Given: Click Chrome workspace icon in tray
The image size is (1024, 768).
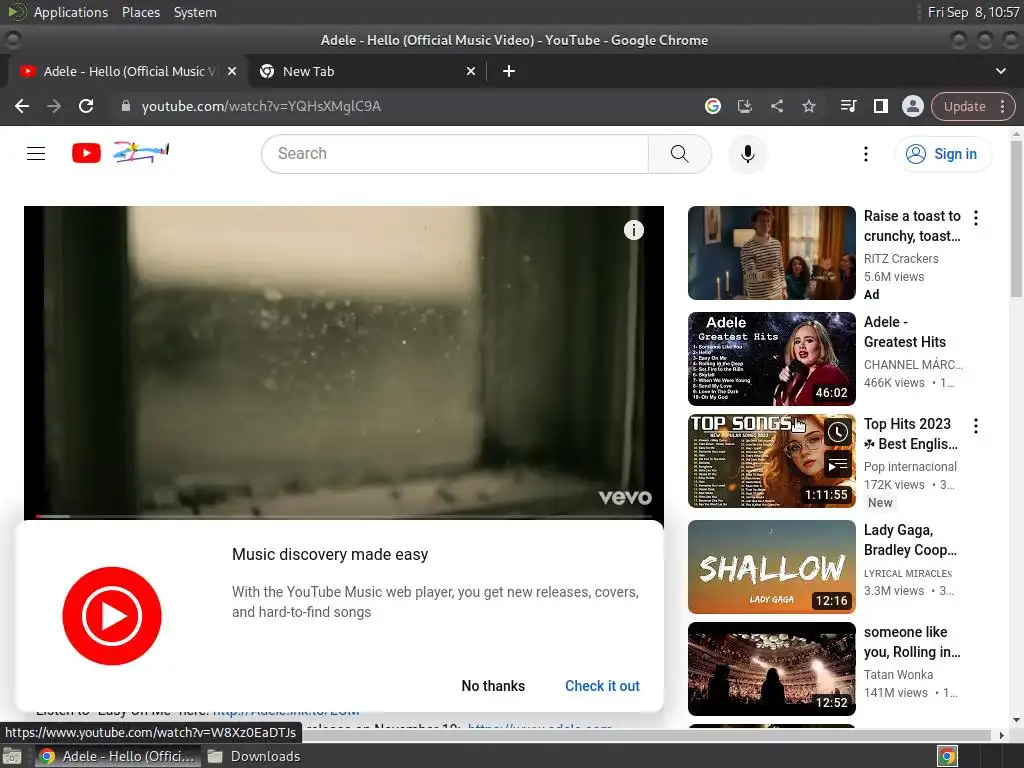Looking at the screenshot, I should coord(946,756).
